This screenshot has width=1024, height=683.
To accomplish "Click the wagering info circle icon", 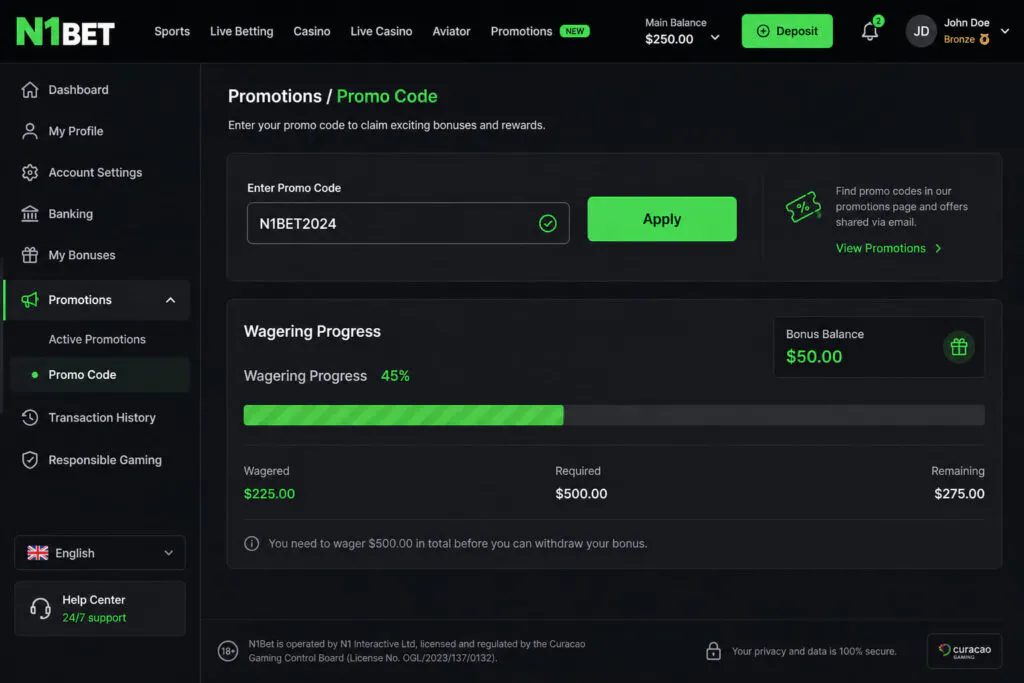I will (251, 543).
